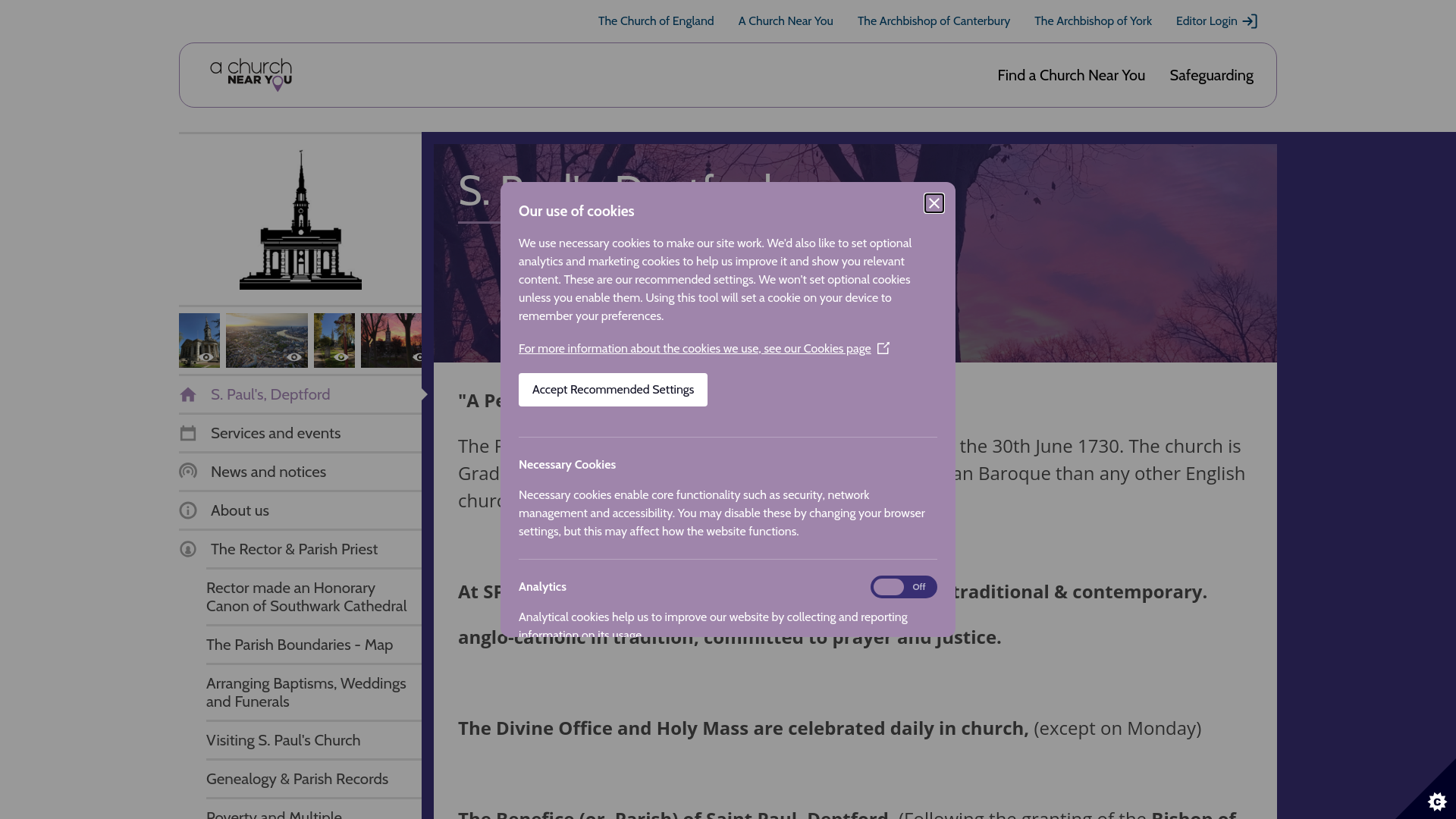
Task: Click the info icon beside About us
Action: pyautogui.click(x=188, y=510)
